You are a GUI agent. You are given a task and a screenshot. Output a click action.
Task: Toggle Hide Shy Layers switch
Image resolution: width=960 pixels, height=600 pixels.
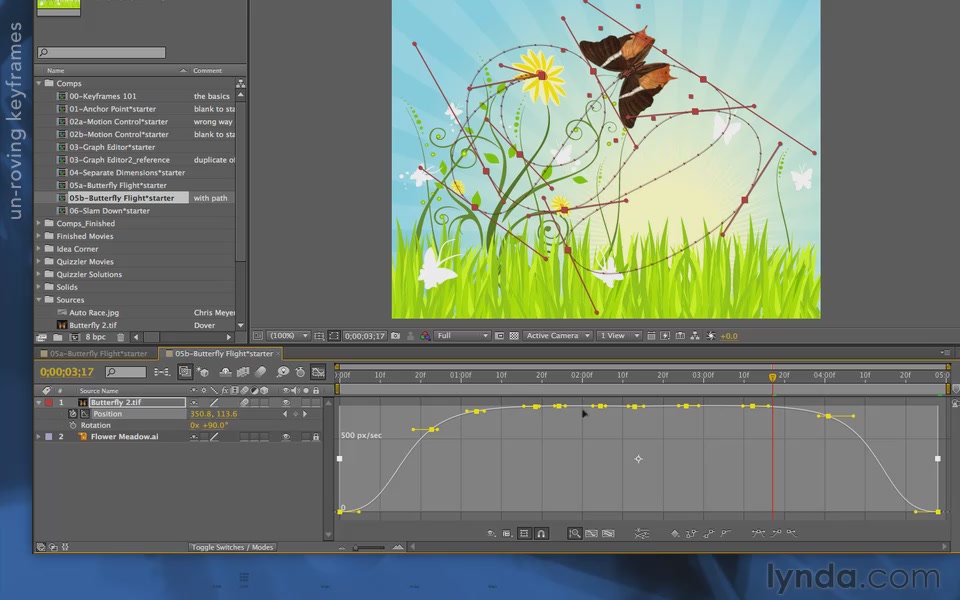coord(225,372)
